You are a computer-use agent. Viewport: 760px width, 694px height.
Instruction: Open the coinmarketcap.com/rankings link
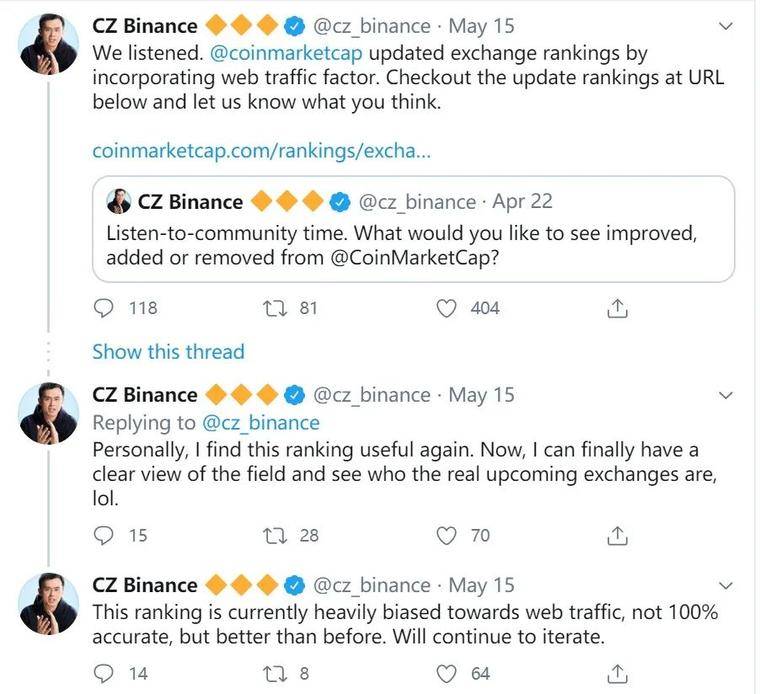point(262,150)
